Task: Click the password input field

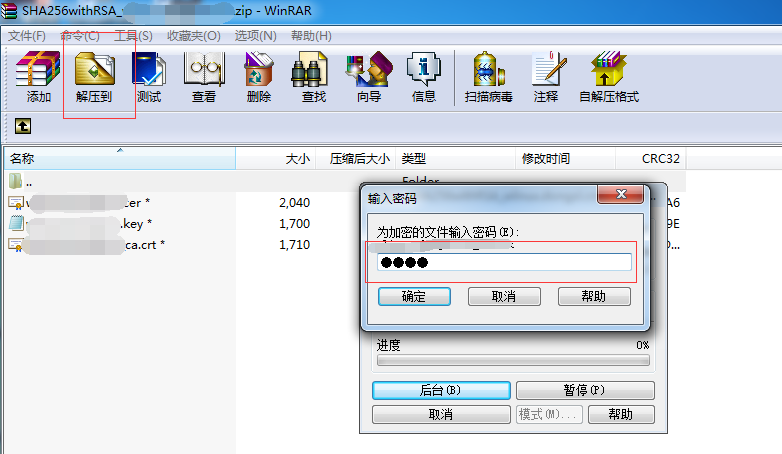Action: pyautogui.click(x=504, y=262)
